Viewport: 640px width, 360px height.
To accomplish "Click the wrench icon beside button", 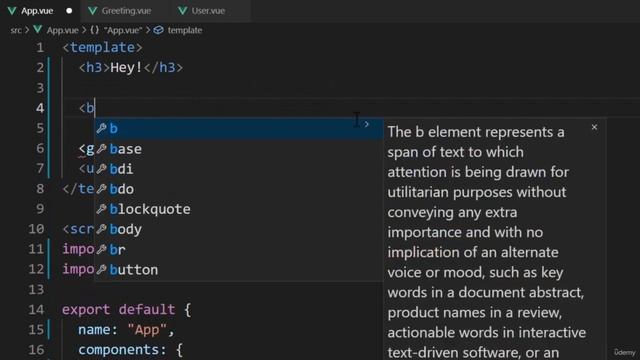I will 102,270.
